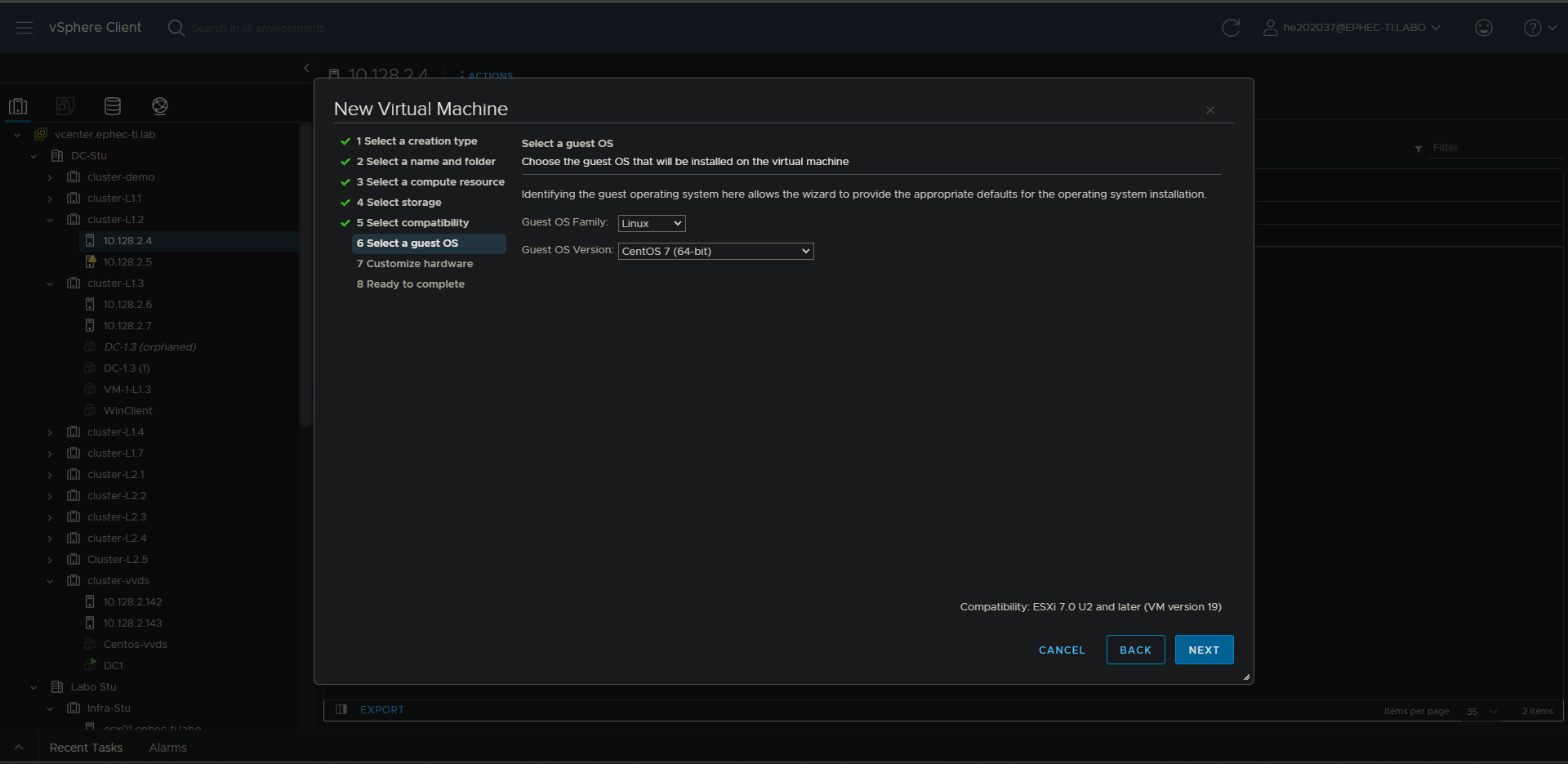Screen dimensions: 1568x764
Task: Select the VM-1-L1.3 tree item
Action: [127, 389]
